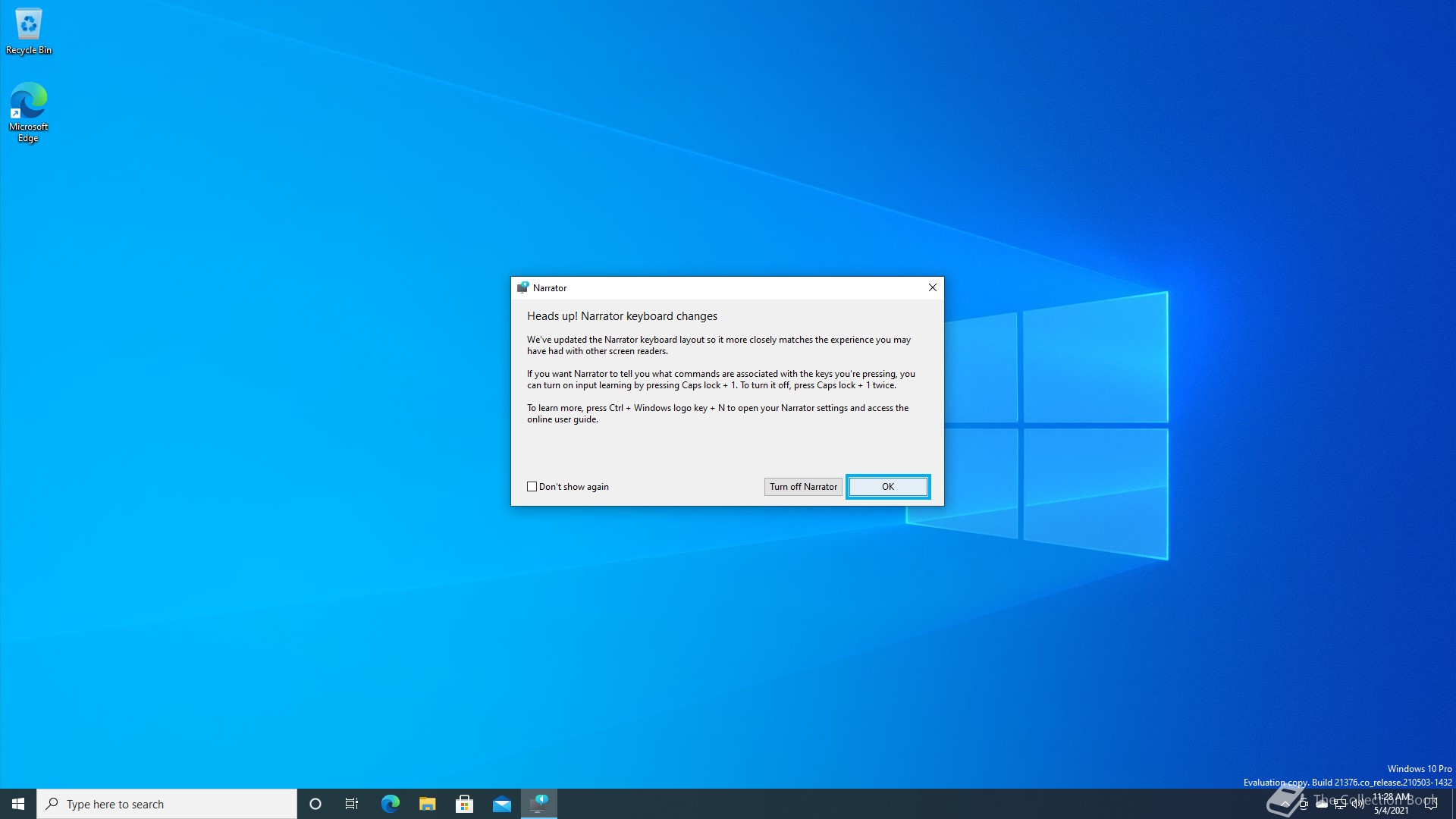The image size is (1456, 819).
Task: Open Task View on the taskbar
Action: [352, 804]
